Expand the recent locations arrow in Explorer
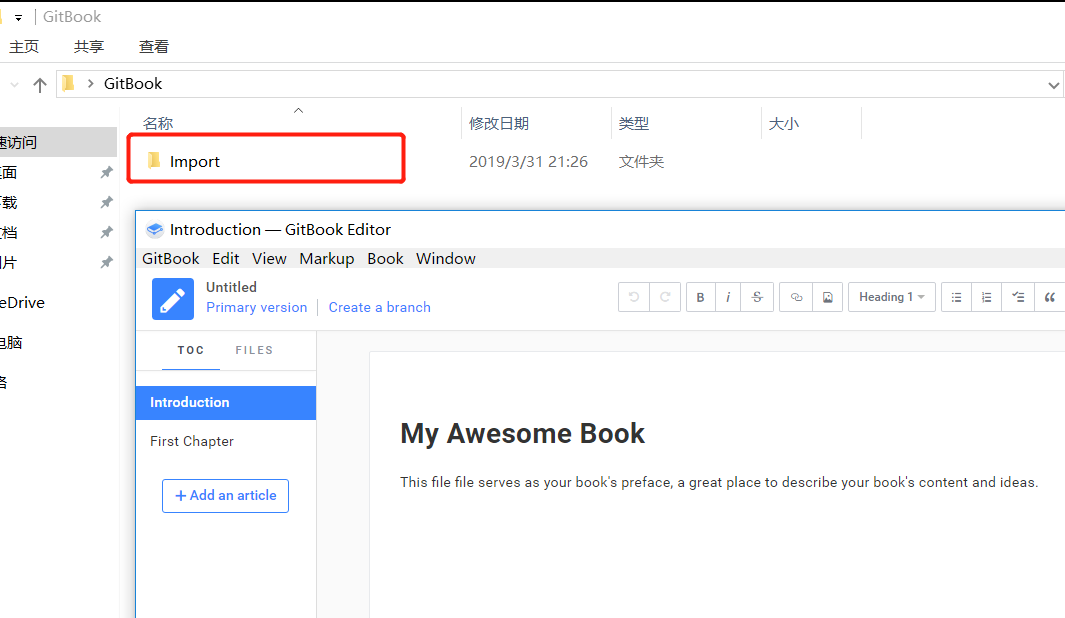This screenshot has width=1065, height=618. (14, 85)
